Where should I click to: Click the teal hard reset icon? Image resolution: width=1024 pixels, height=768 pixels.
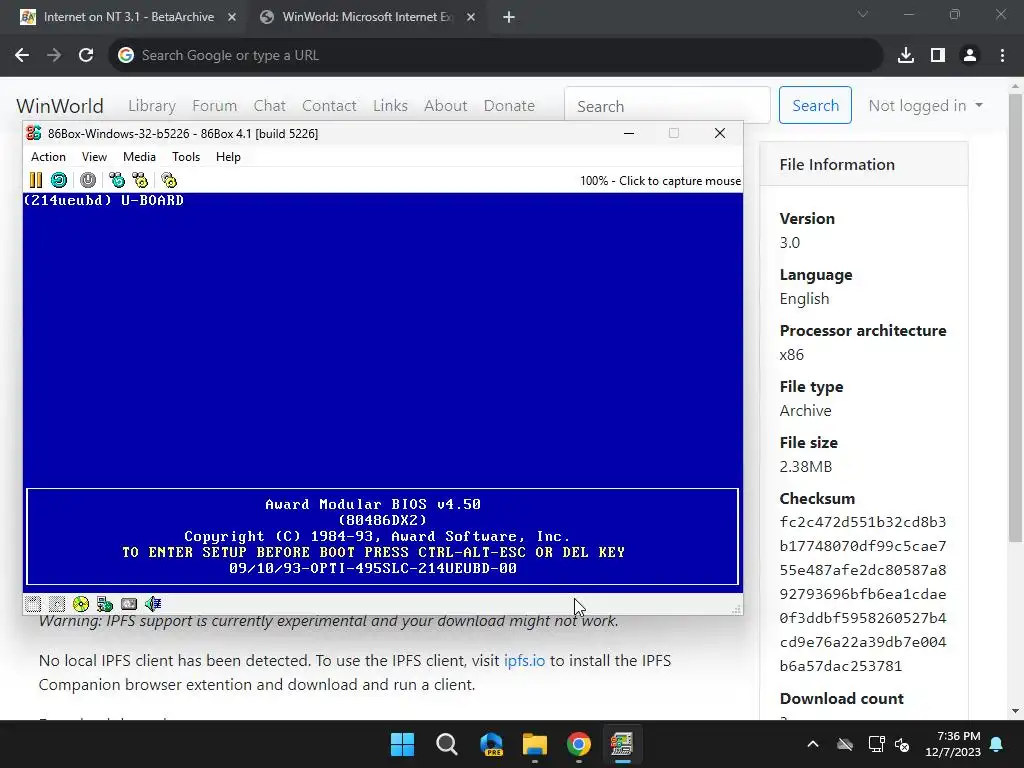(x=59, y=180)
